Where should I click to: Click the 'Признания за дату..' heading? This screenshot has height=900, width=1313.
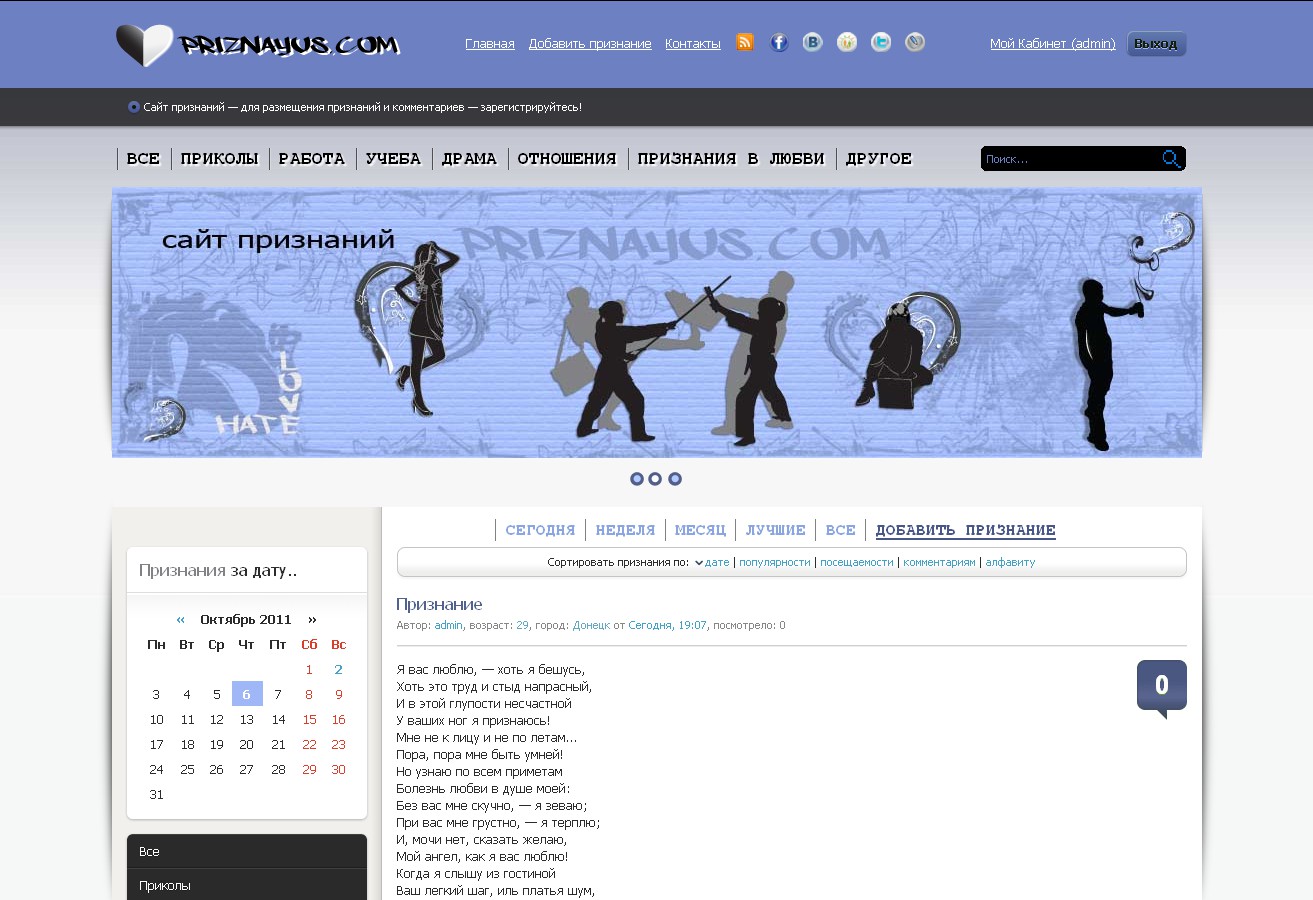point(218,571)
